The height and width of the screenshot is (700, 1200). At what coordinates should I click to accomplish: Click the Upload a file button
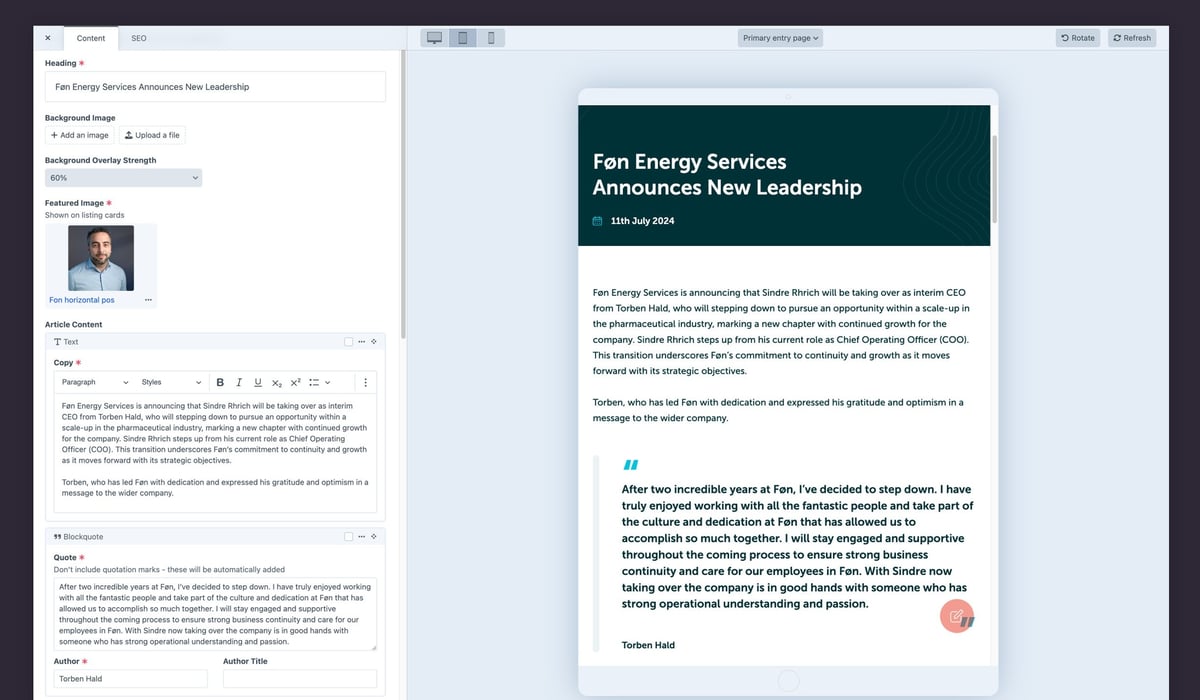(x=152, y=135)
